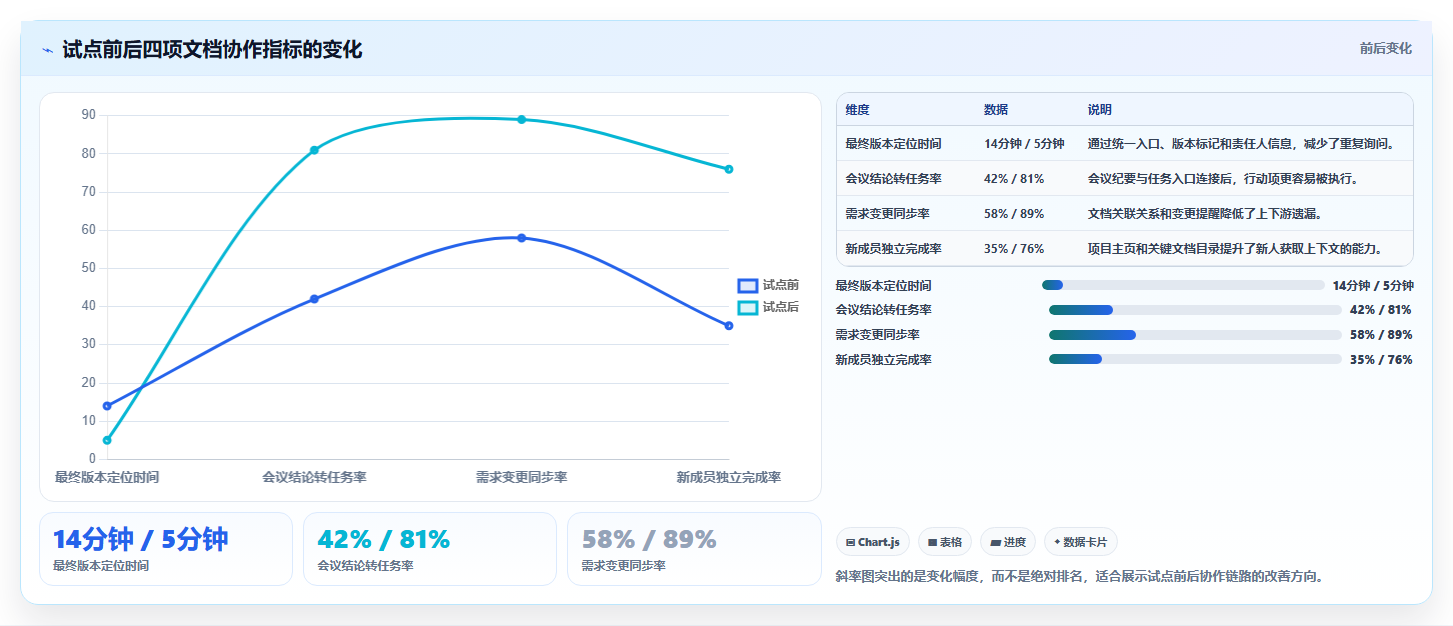
Task: Click the 说明 column header
Action: [1100, 110]
